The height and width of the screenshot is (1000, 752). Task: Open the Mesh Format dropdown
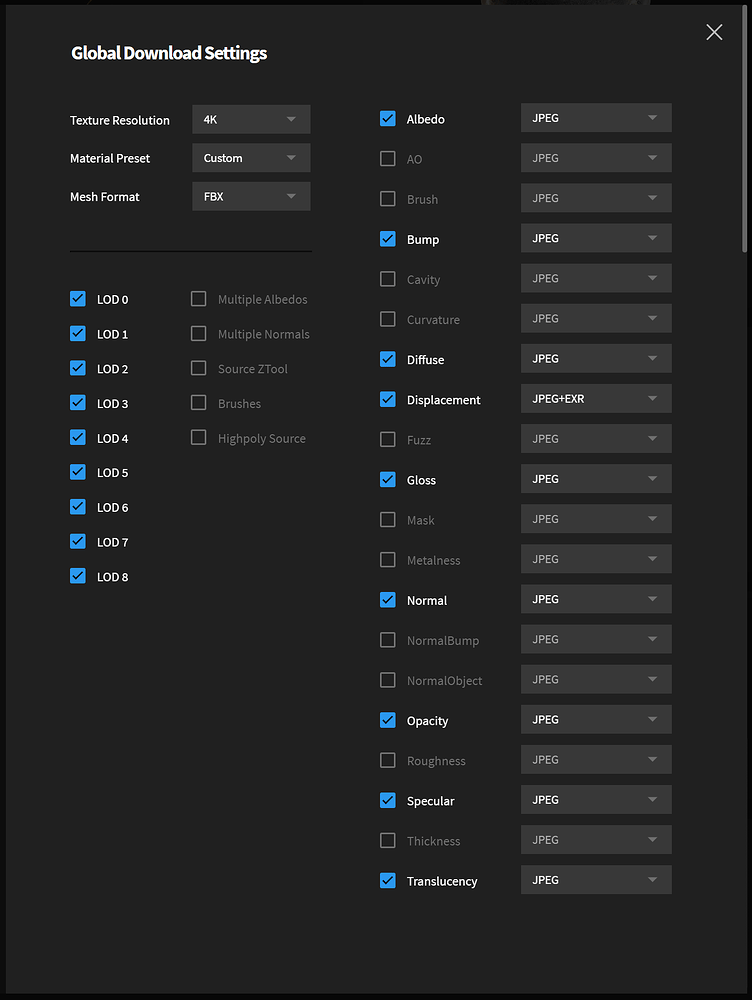[x=251, y=197]
